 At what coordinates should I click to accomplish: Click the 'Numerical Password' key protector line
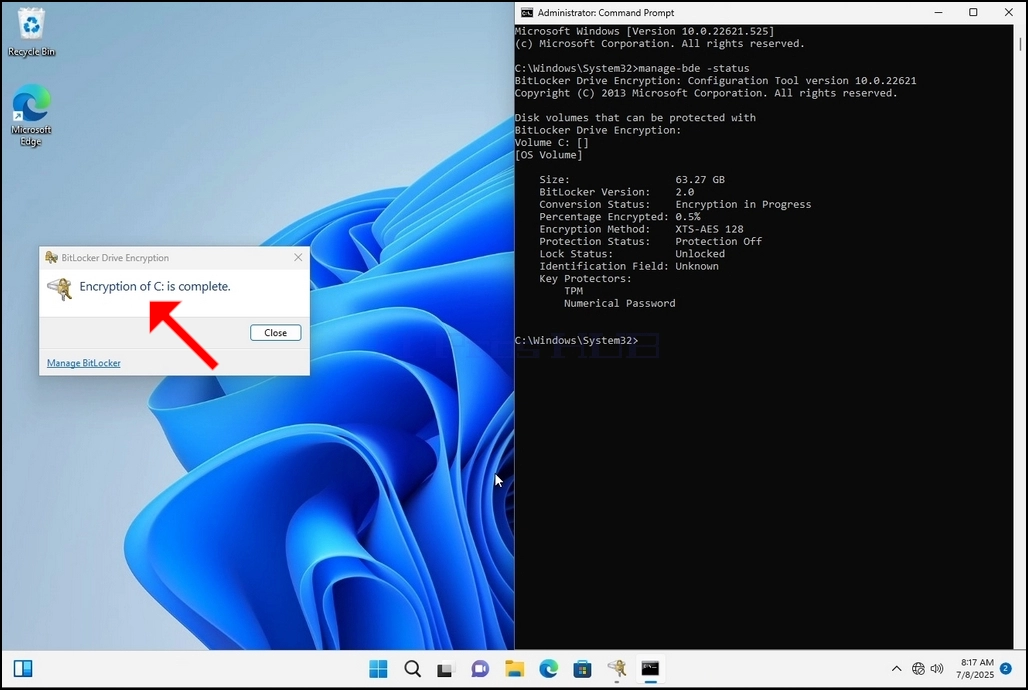pyautogui.click(x=620, y=303)
